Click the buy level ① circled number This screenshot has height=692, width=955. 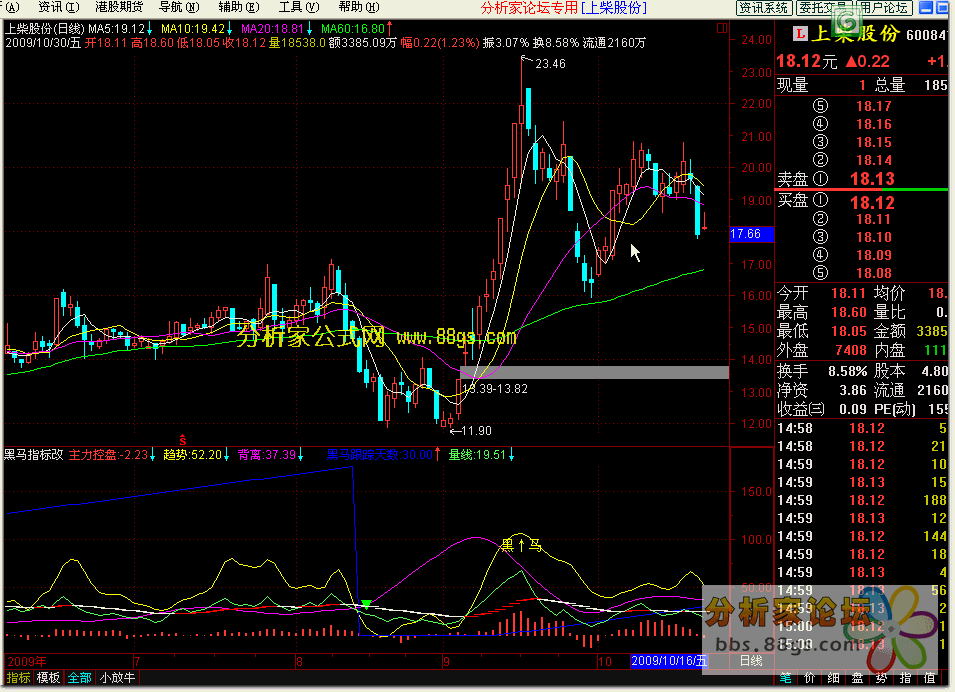pos(820,200)
